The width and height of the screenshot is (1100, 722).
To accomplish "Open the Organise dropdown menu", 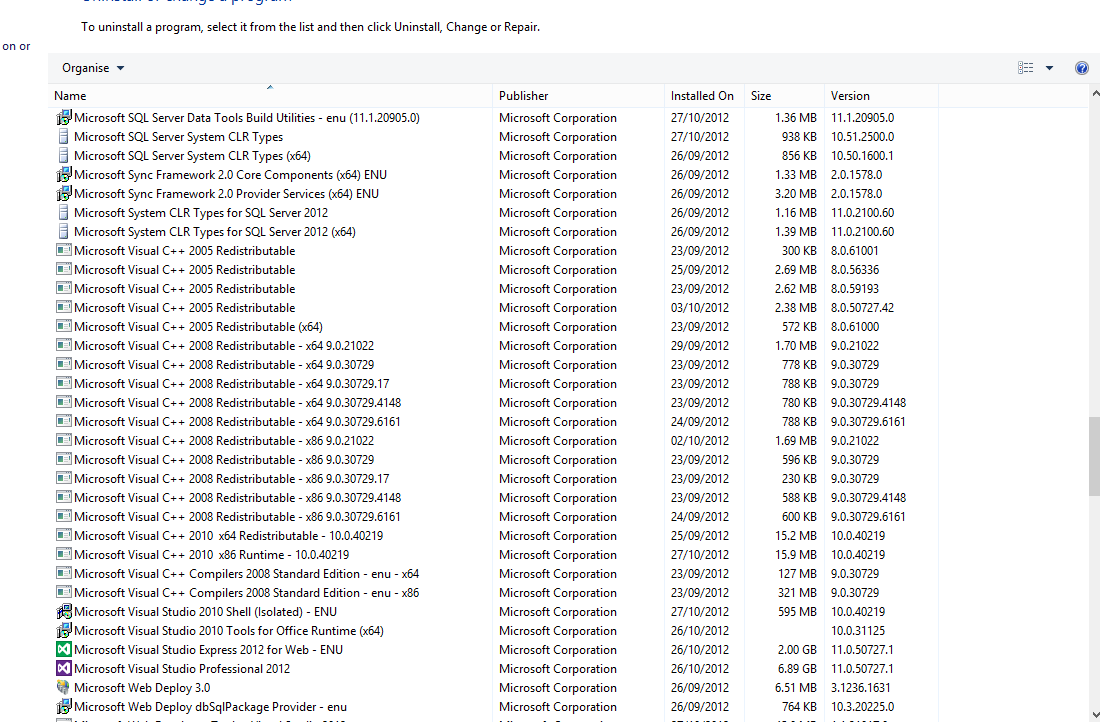I will tap(93, 68).
